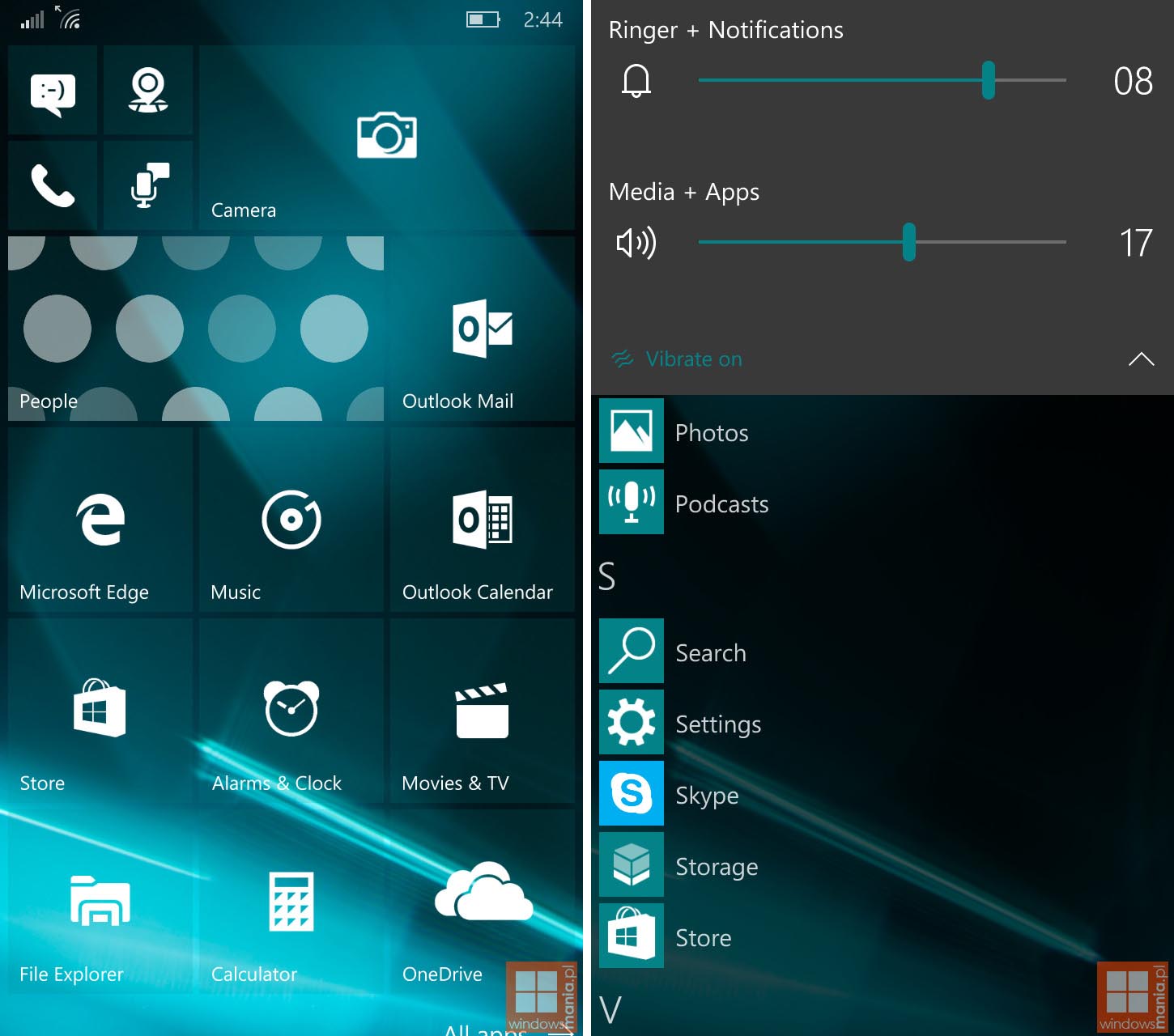Open the Messaging tile with smiley icon
The height and width of the screenshot is (1036, 1174).
[53, 90]
